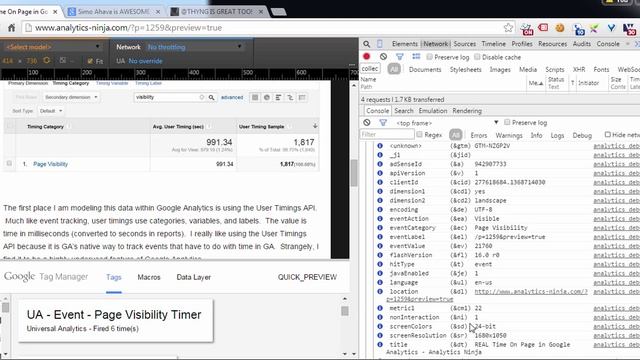The image size is (640, 360).
Task: Click the extension icon with the red ON badge
Action: point(526,29)
